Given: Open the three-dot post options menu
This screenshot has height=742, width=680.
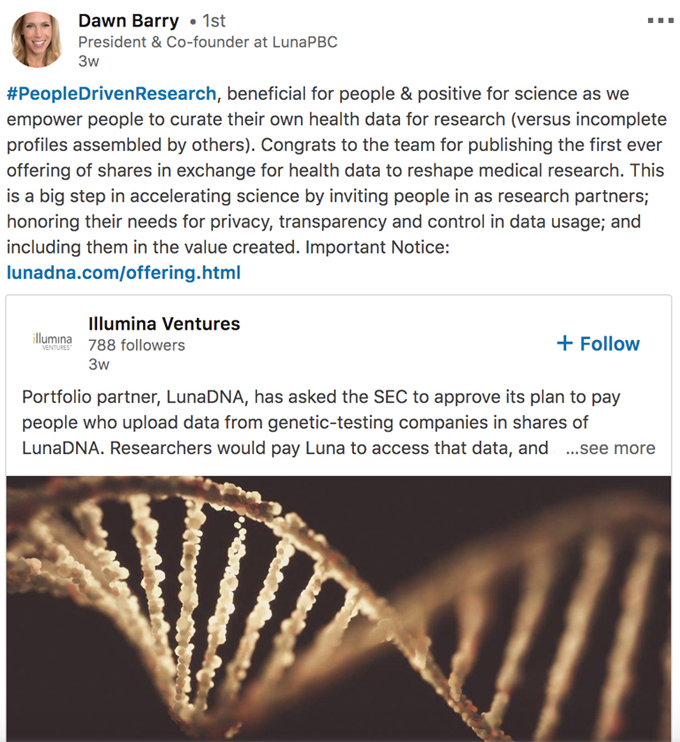Looking at the screenshot, I should tap(661, 20).
